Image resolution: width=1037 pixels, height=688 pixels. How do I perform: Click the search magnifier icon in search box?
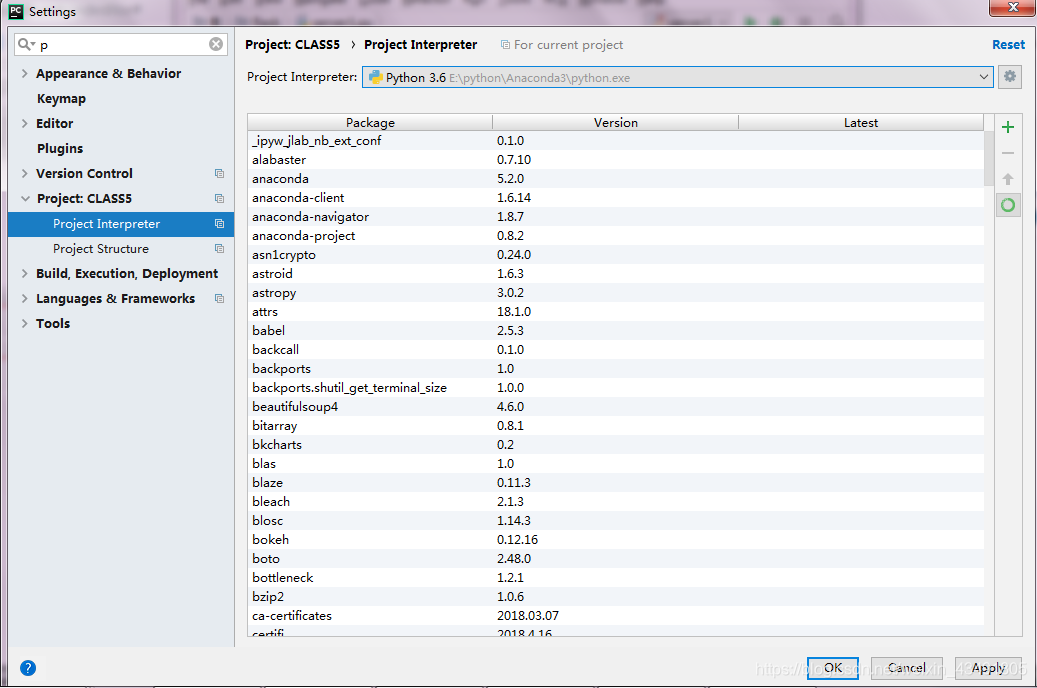[26, 44]
